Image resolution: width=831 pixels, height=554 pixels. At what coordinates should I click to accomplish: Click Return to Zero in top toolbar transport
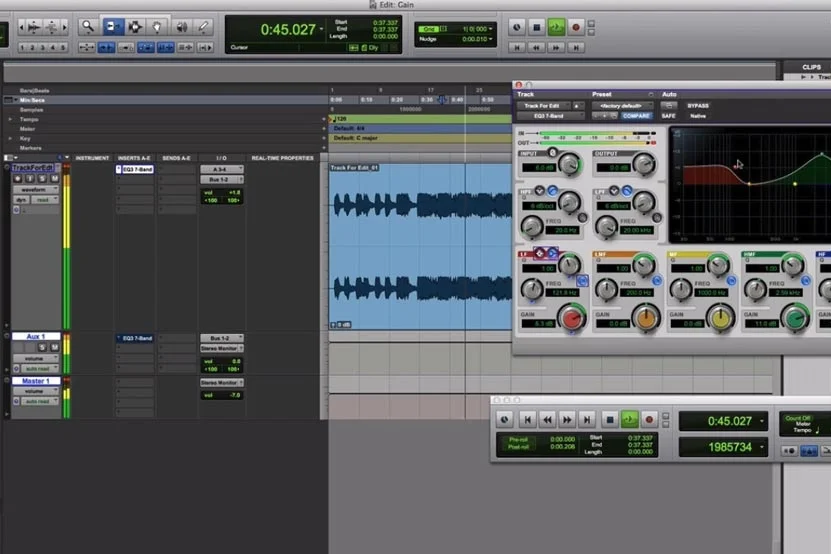coord(517,48)
